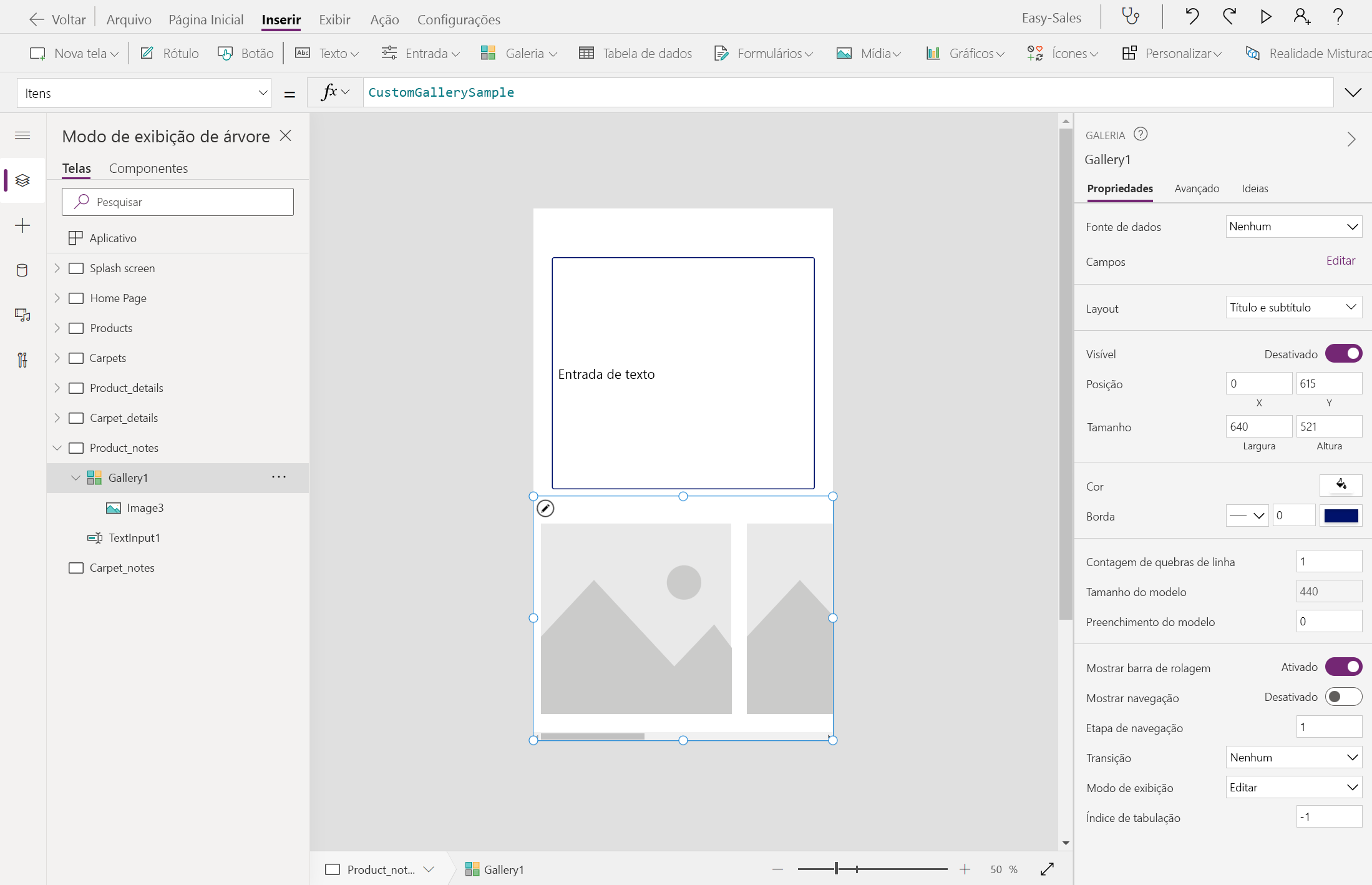The height and width of the screenshot is (885, 1372).
Task: Click the Pesquisar search field
Action: pyautogui.click(x=178, y=202)
